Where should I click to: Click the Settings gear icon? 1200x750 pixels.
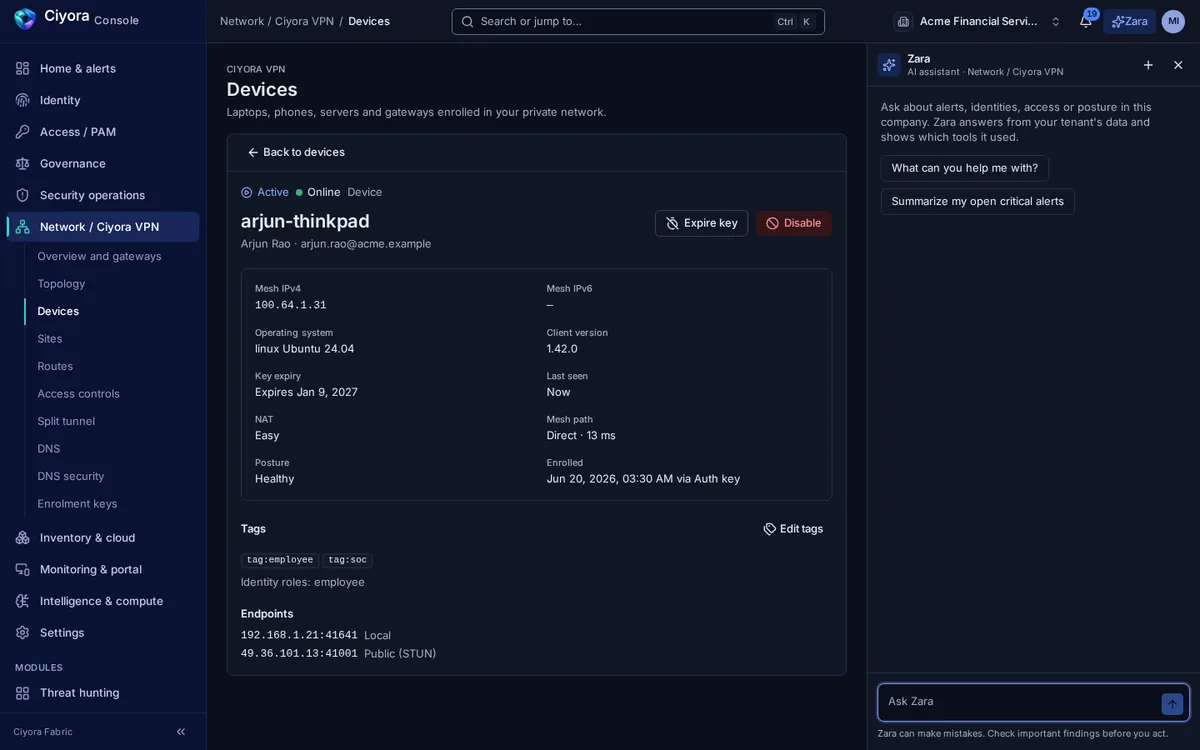click(22, 633)
